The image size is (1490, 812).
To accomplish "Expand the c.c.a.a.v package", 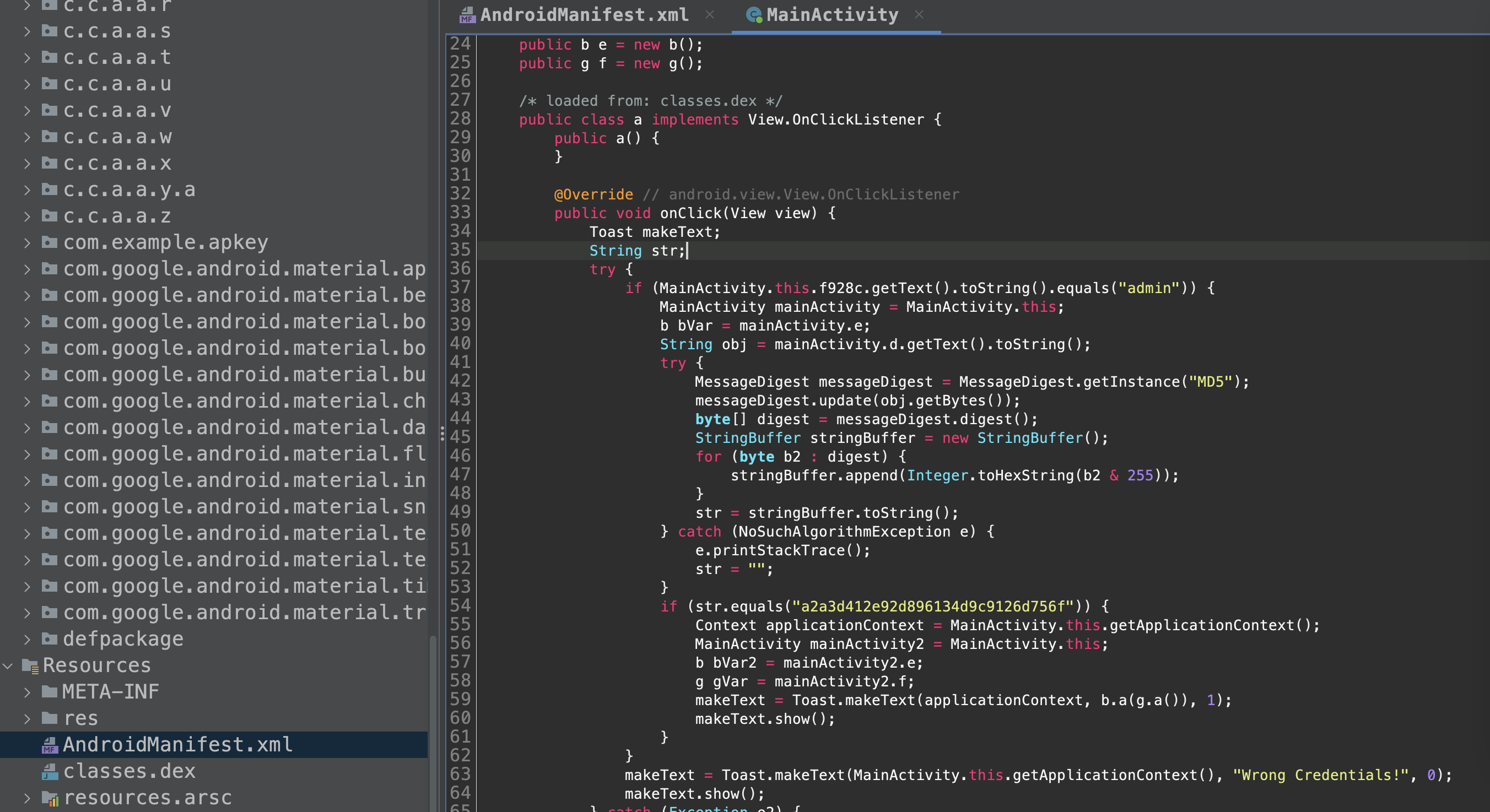I will click(x=27, y=111).
